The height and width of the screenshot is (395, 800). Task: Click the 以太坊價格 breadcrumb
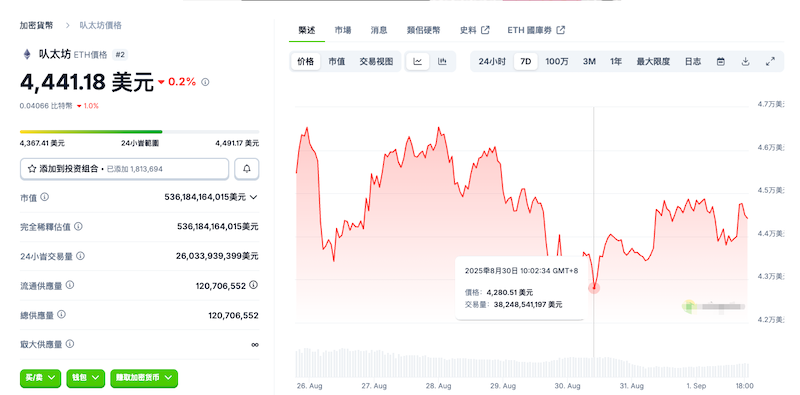(101, 25)
